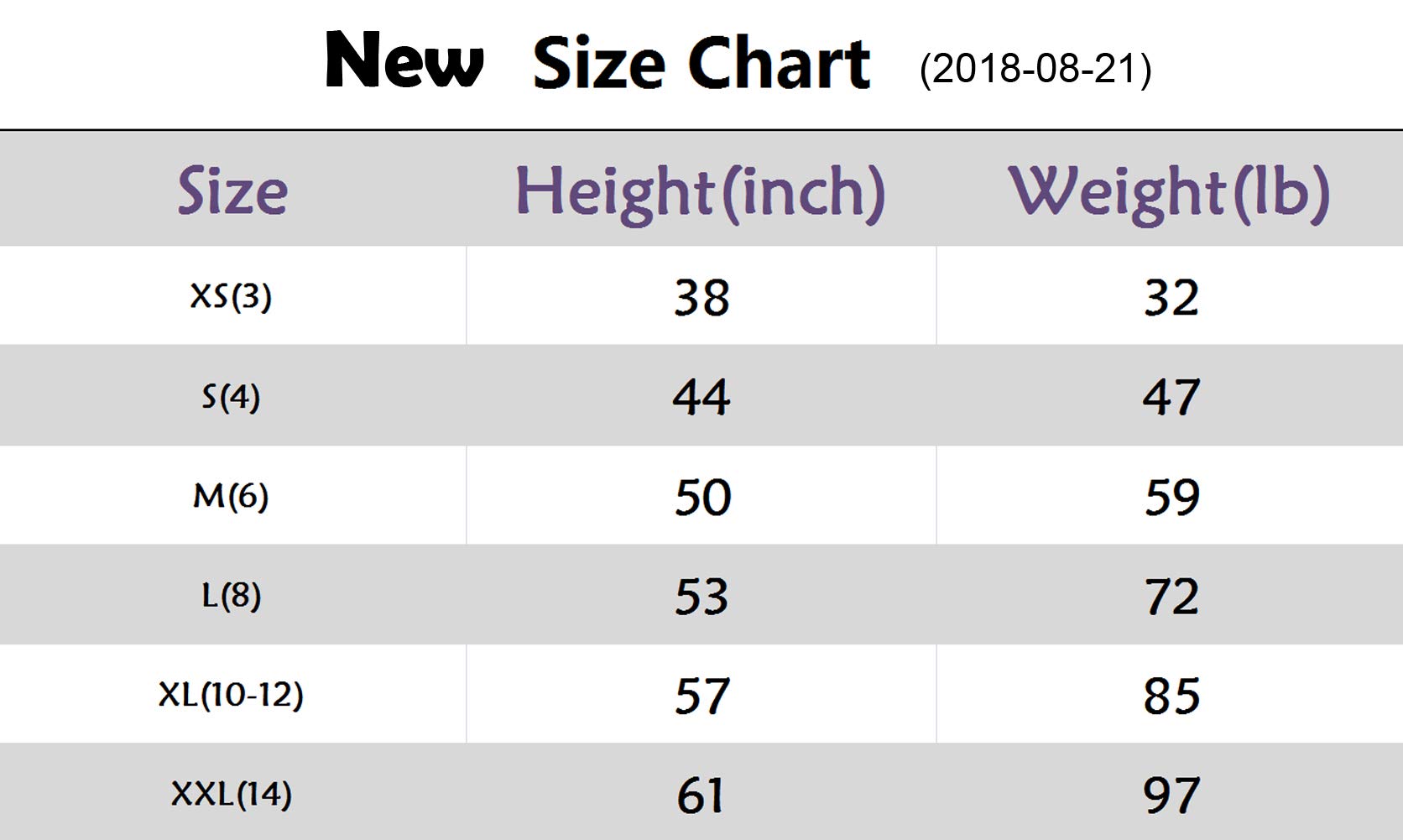Viewport: 1403px width, 840px height.
Task: Click the M(6) size cell
Action: click(x=231, y=496)
